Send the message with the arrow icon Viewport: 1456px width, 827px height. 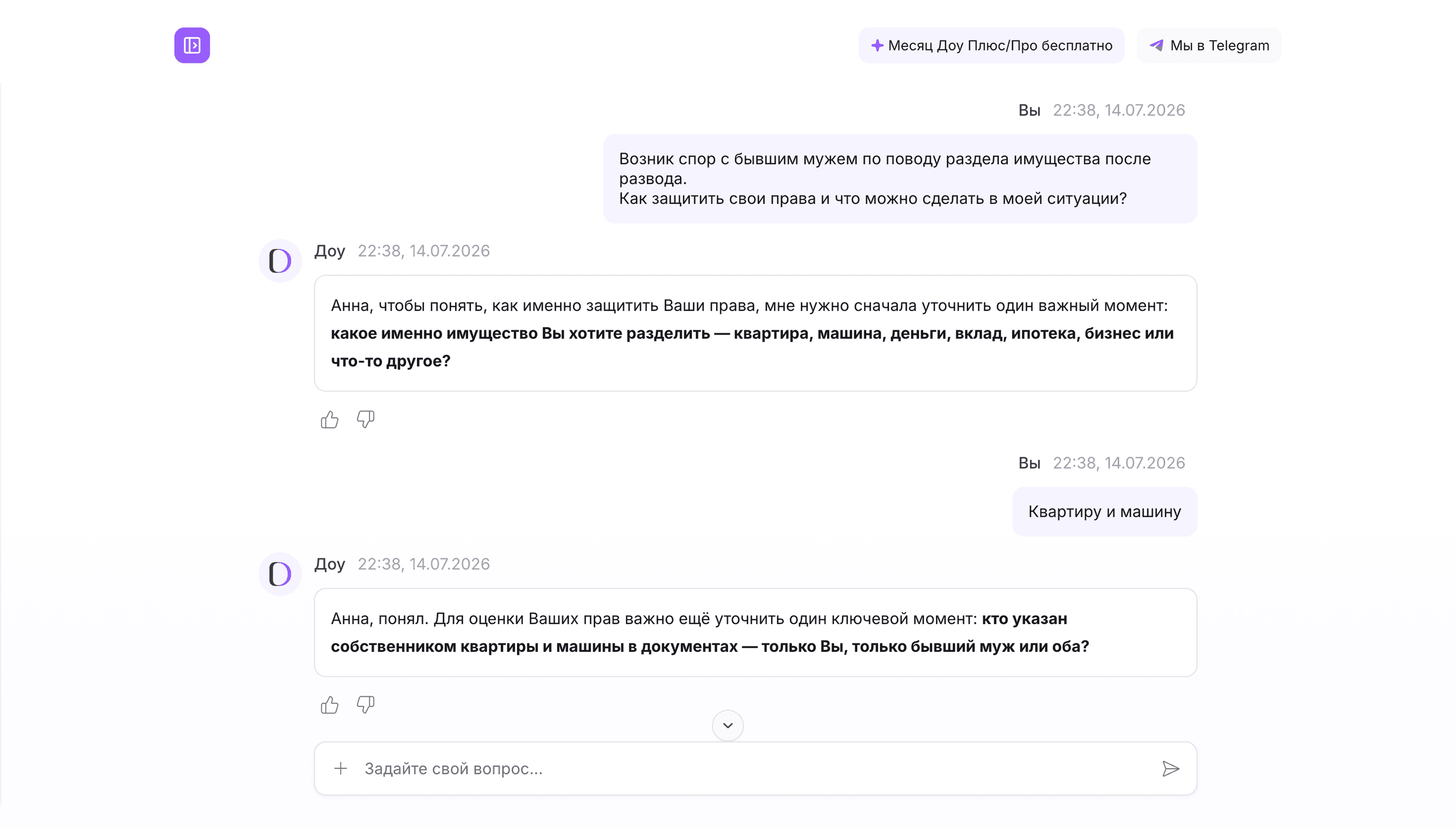tap(1171, 769)
